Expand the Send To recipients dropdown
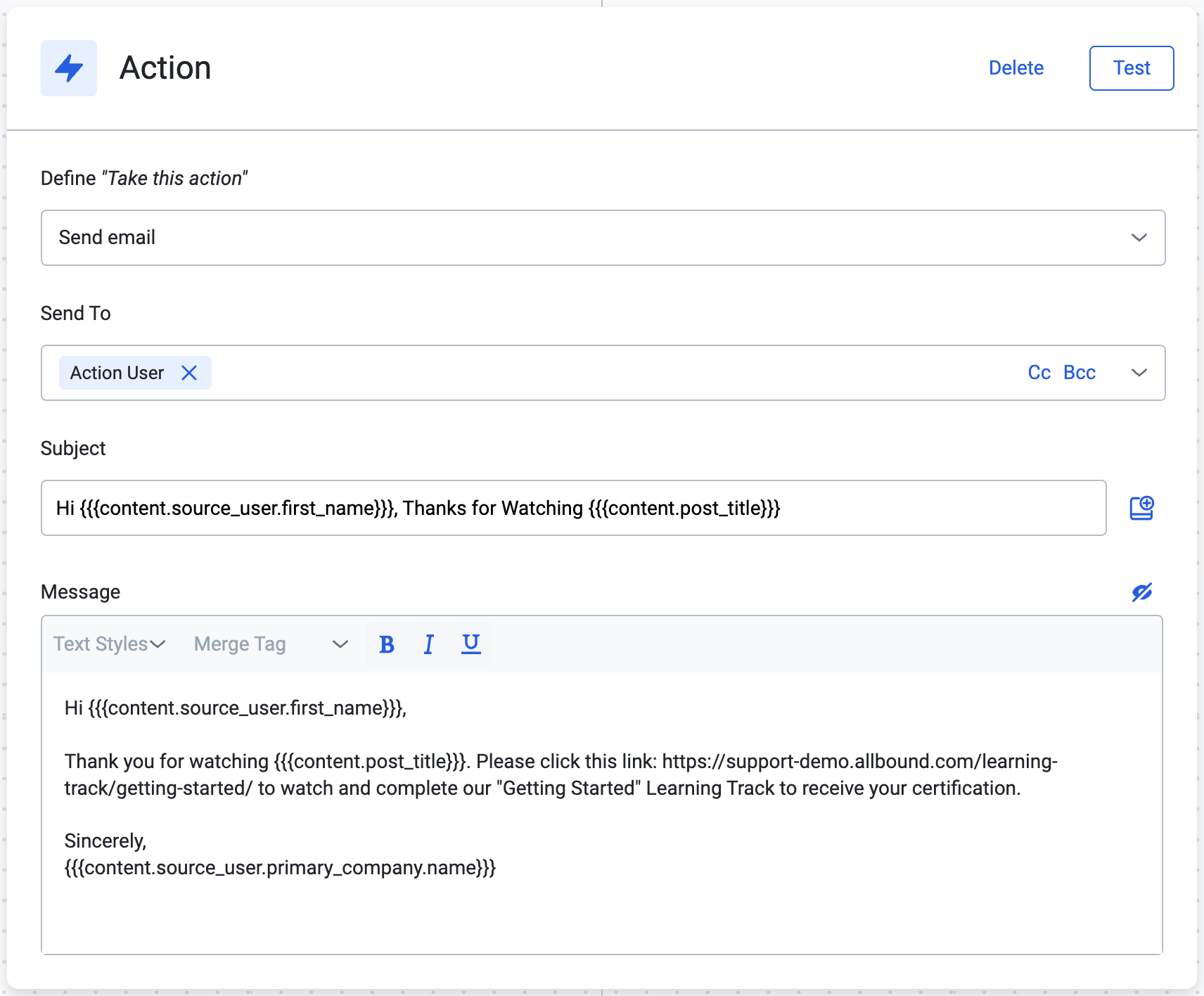1204x996 pixels. (1139, 373)
